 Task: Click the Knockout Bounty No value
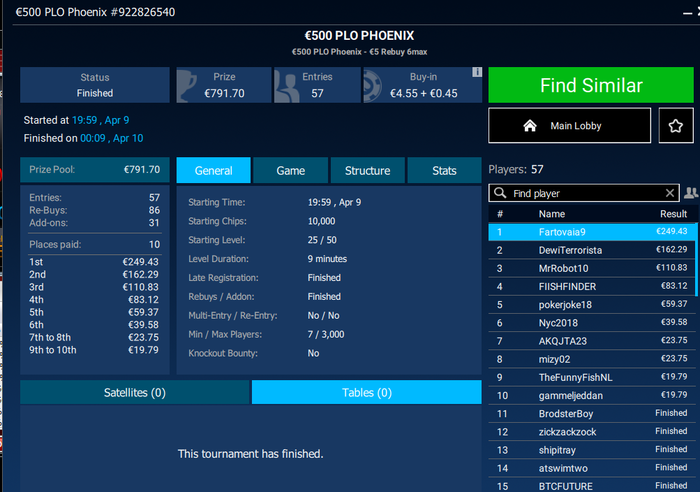313,353
